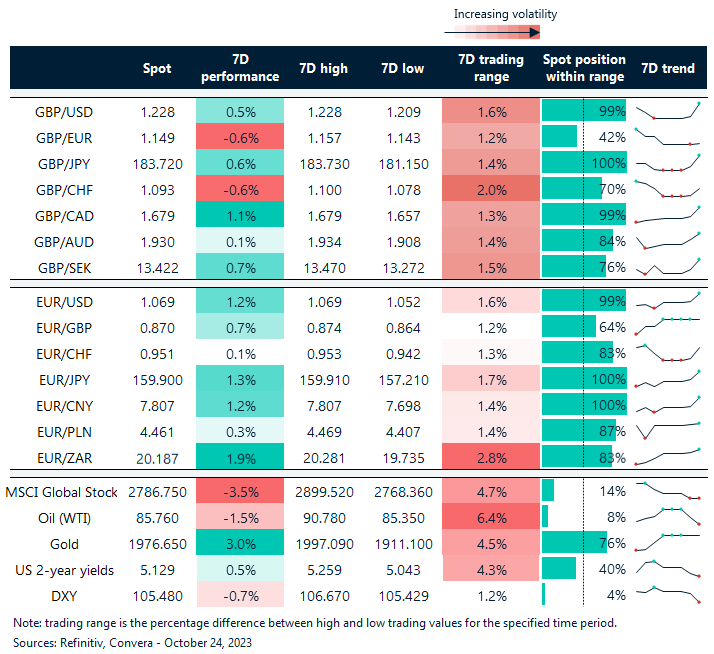Click the GBP/EUR 42% position bar
The image size is (714, 654).
coord(560,137)
